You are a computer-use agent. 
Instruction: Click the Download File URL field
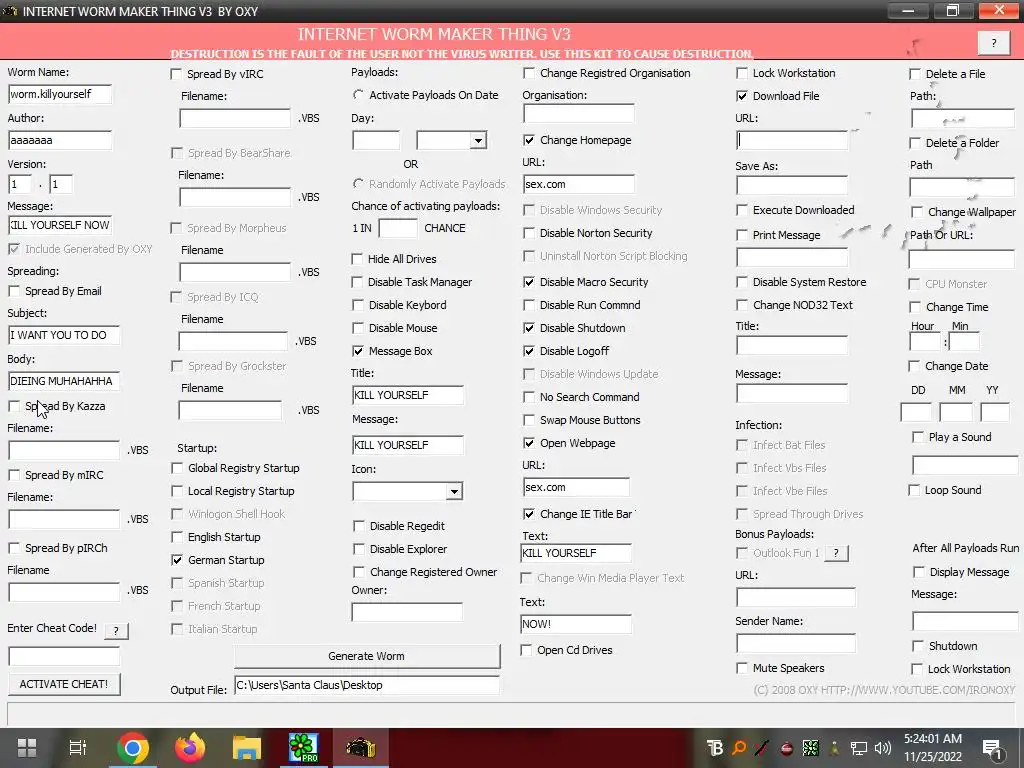[x=792, y=140]
